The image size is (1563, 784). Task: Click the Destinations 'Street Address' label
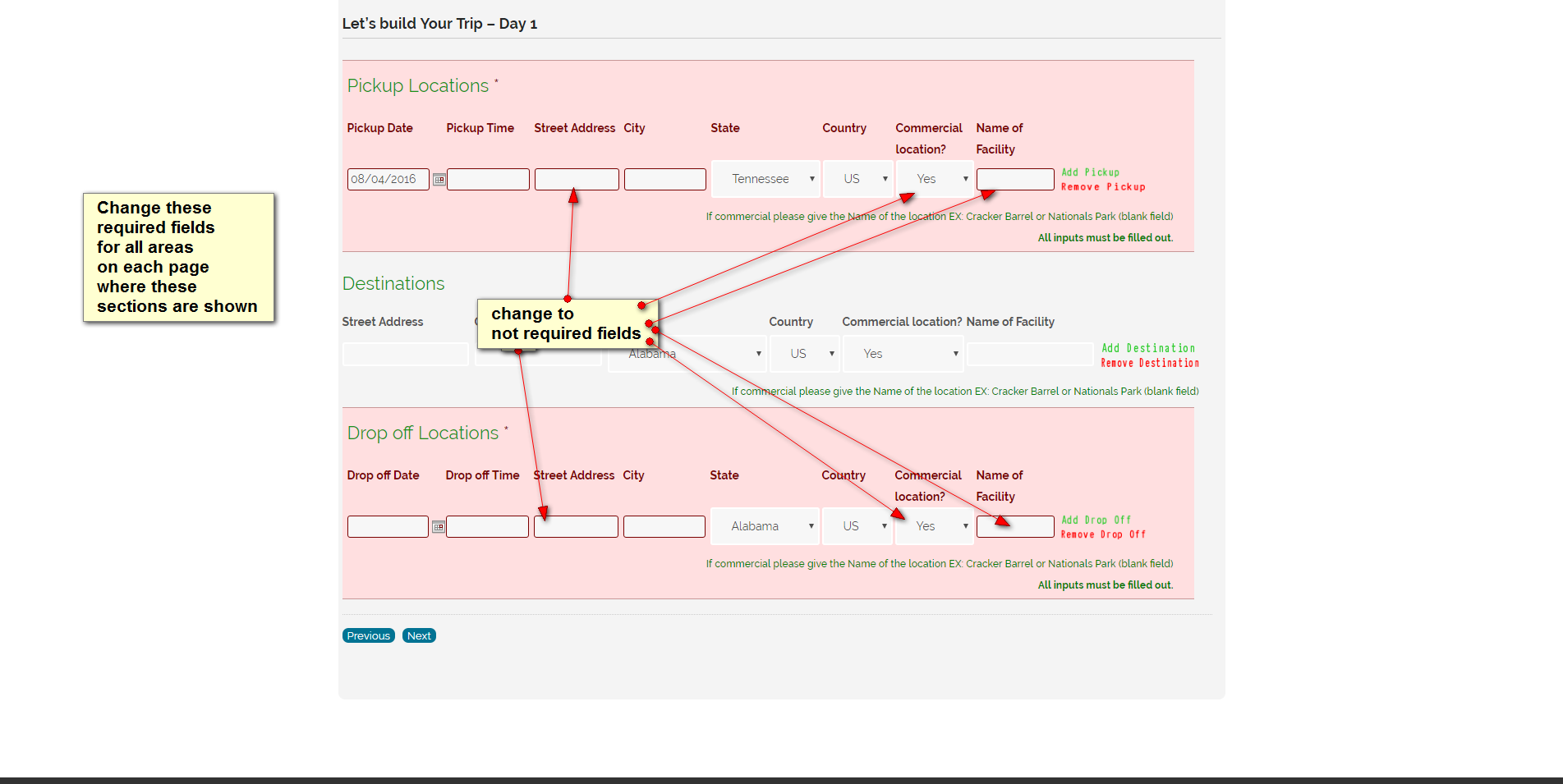click(x=383, y=322)
